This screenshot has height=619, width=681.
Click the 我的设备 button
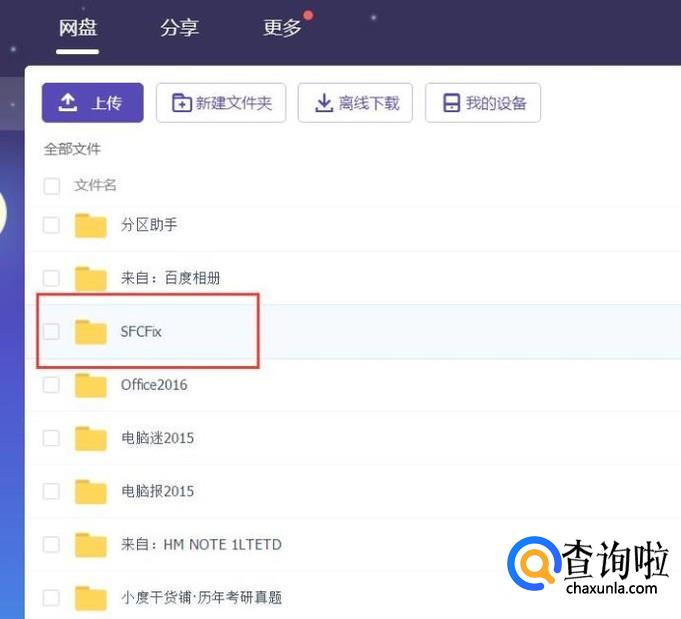(483, 103)
